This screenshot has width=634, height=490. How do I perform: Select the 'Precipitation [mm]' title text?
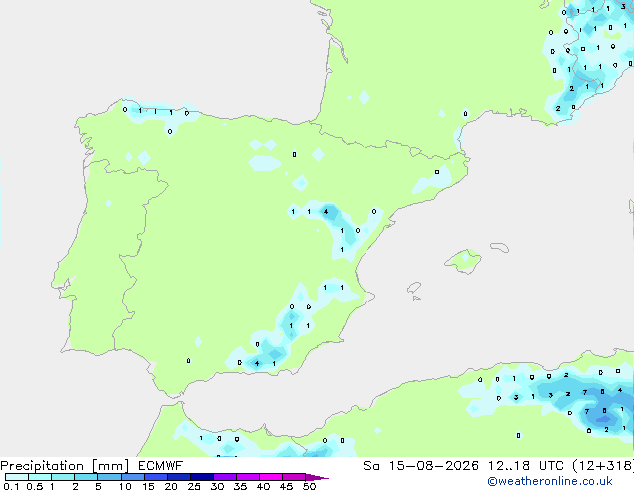click(65, 466)
